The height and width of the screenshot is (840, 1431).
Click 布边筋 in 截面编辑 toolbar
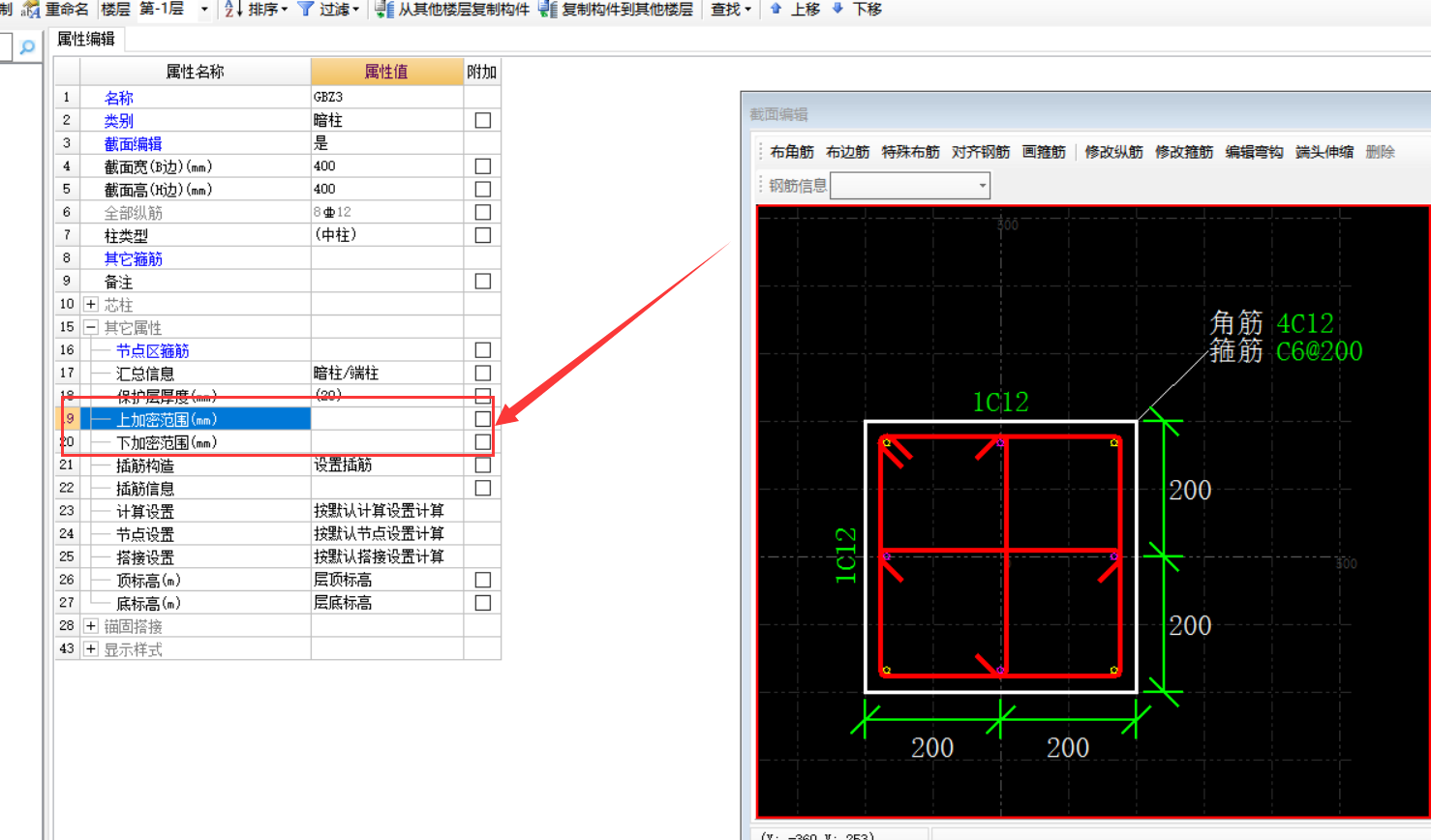click(x=848, y=152)
